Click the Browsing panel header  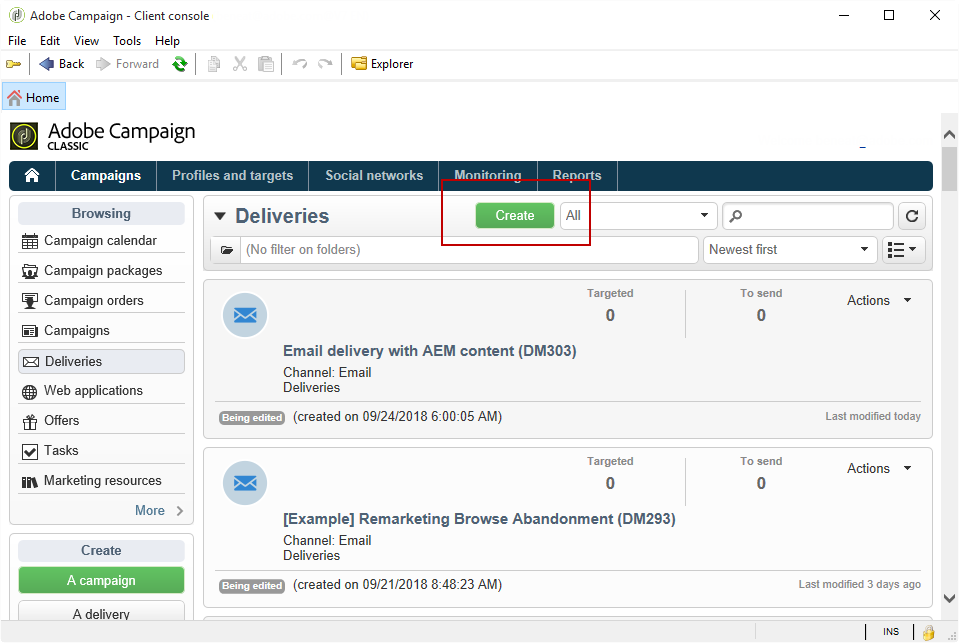coord(102,214)
